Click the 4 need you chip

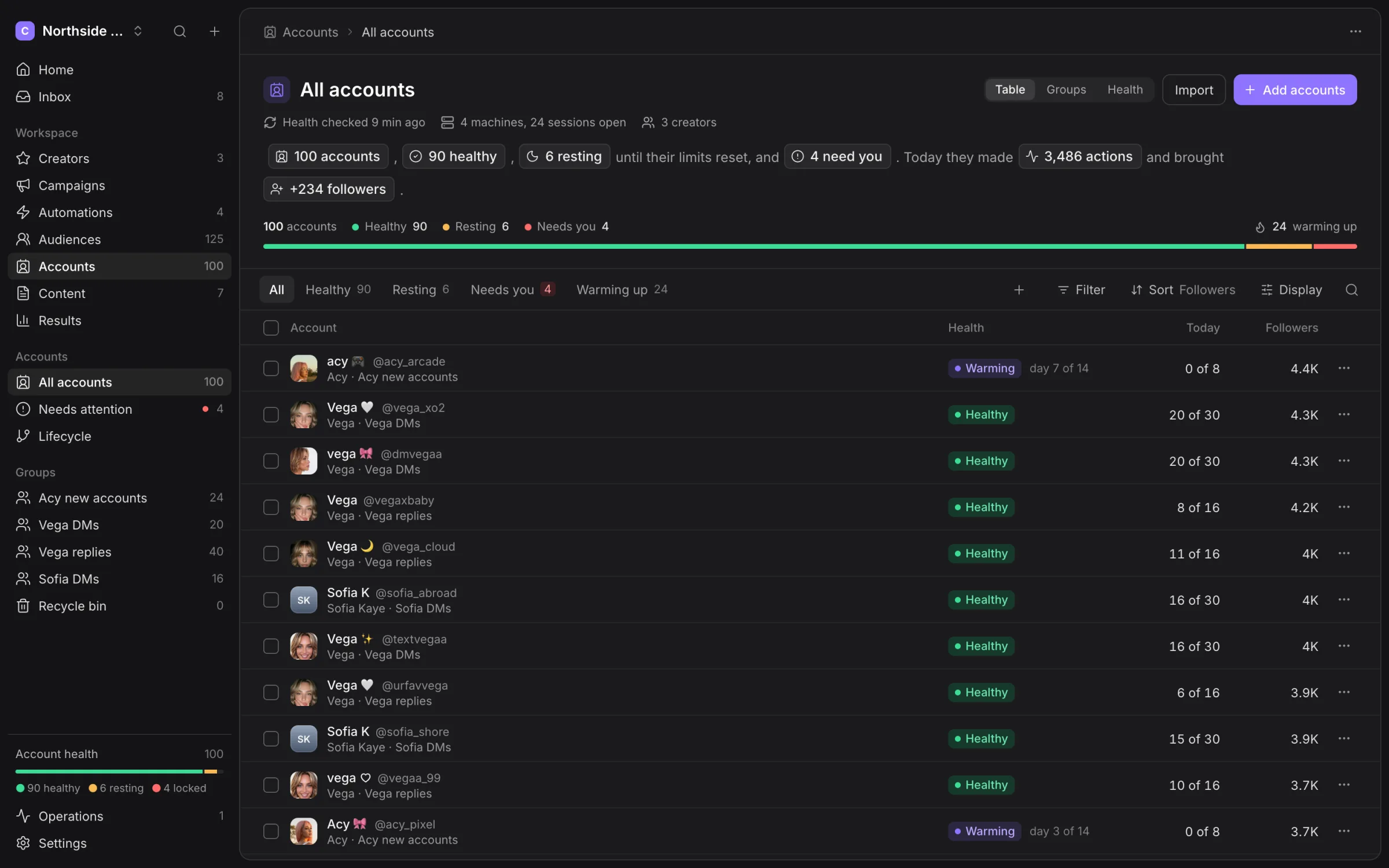[837, 156]
